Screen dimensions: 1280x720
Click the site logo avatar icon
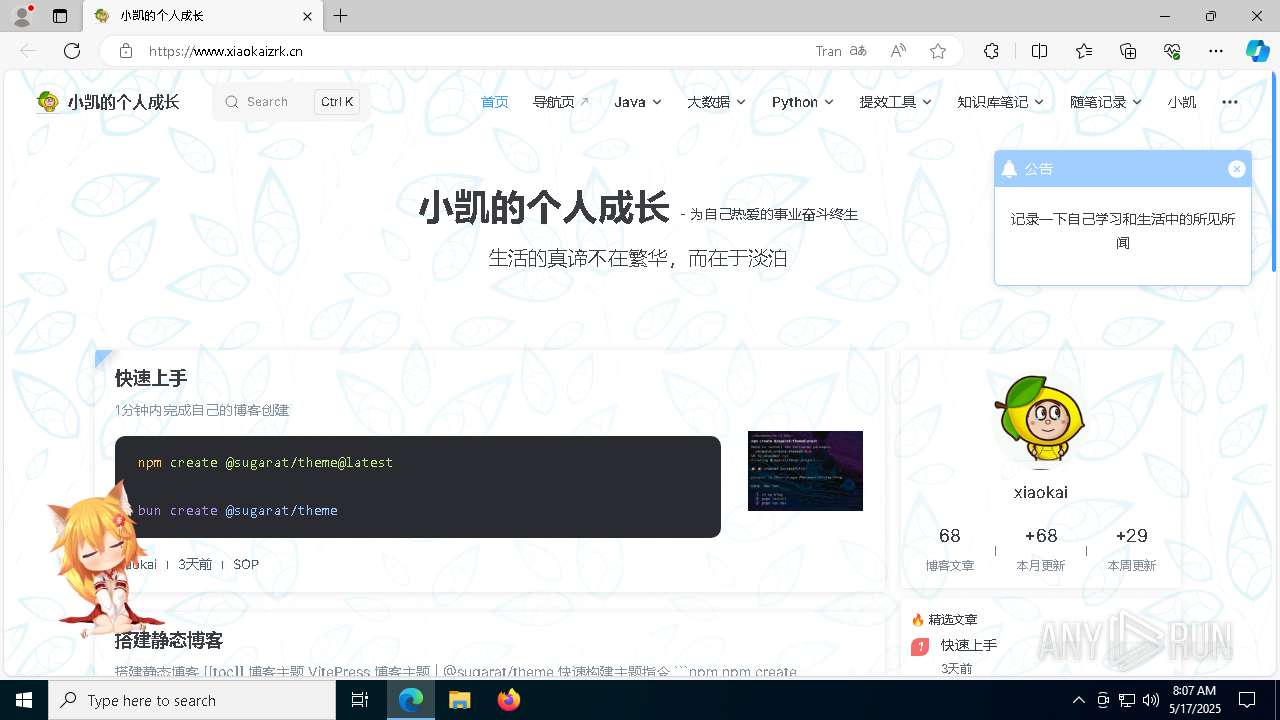(48, 102)
